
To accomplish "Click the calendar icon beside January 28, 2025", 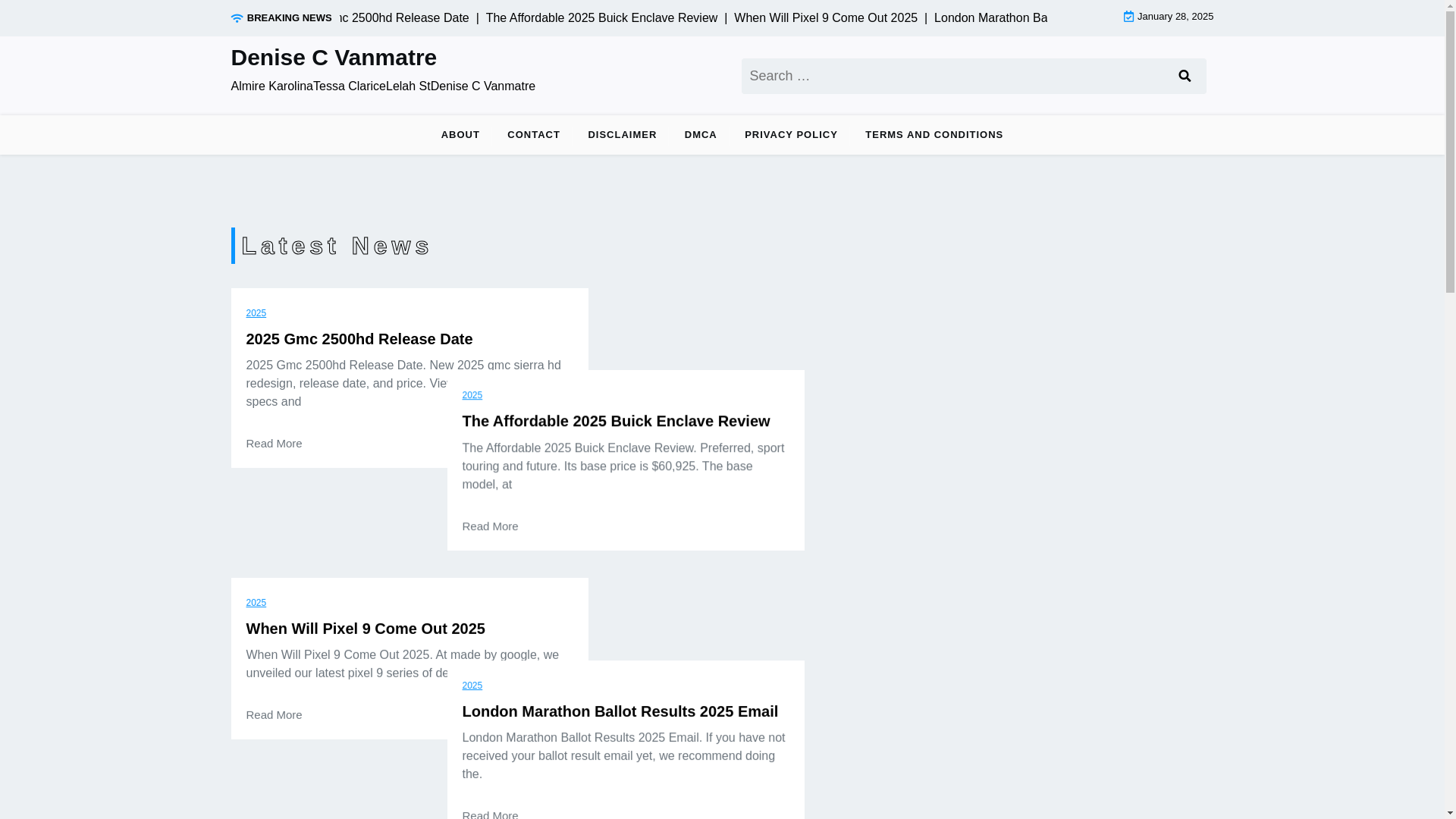I will tap(1128, 17).
